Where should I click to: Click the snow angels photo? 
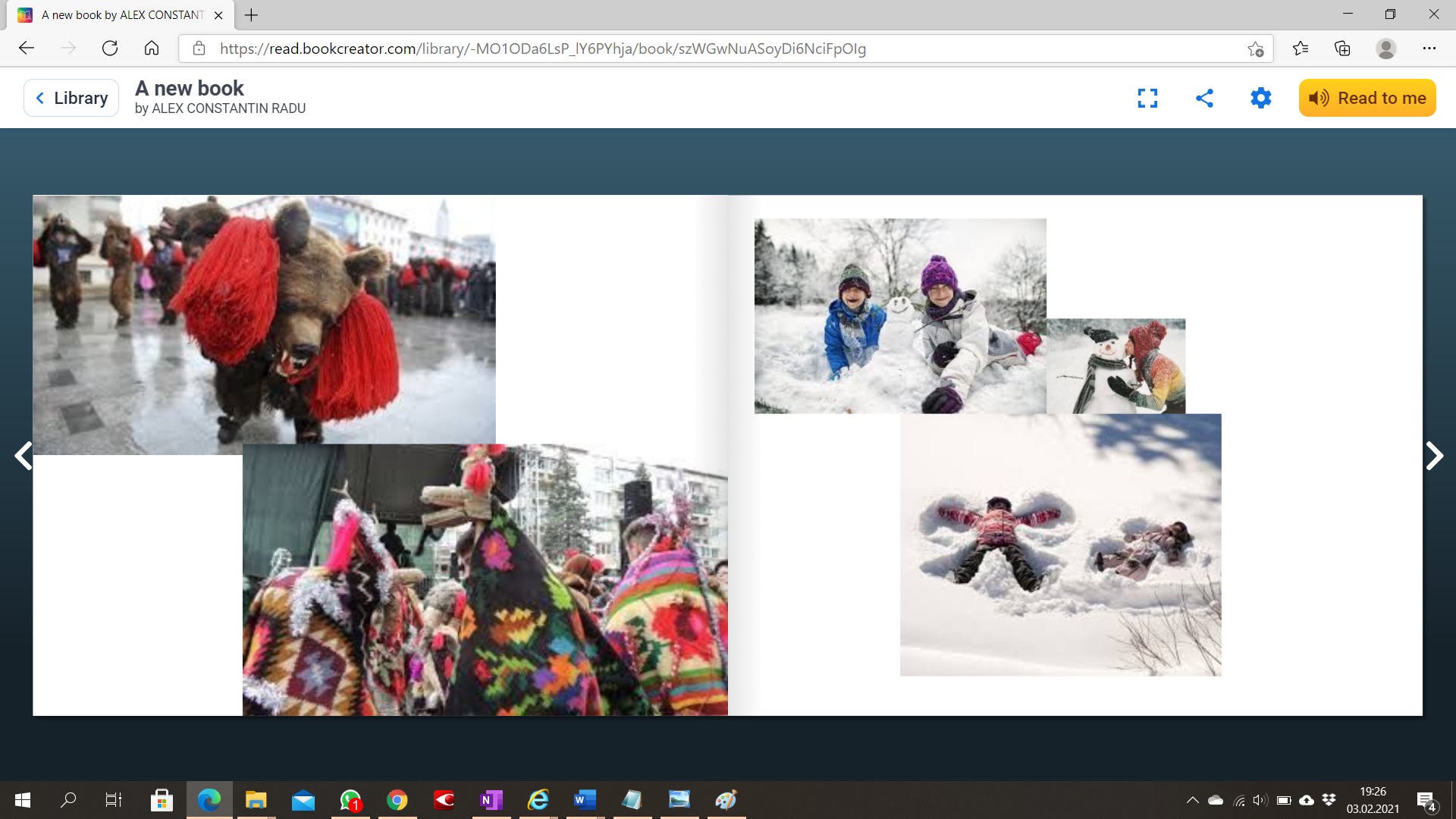click(1060, 544)
